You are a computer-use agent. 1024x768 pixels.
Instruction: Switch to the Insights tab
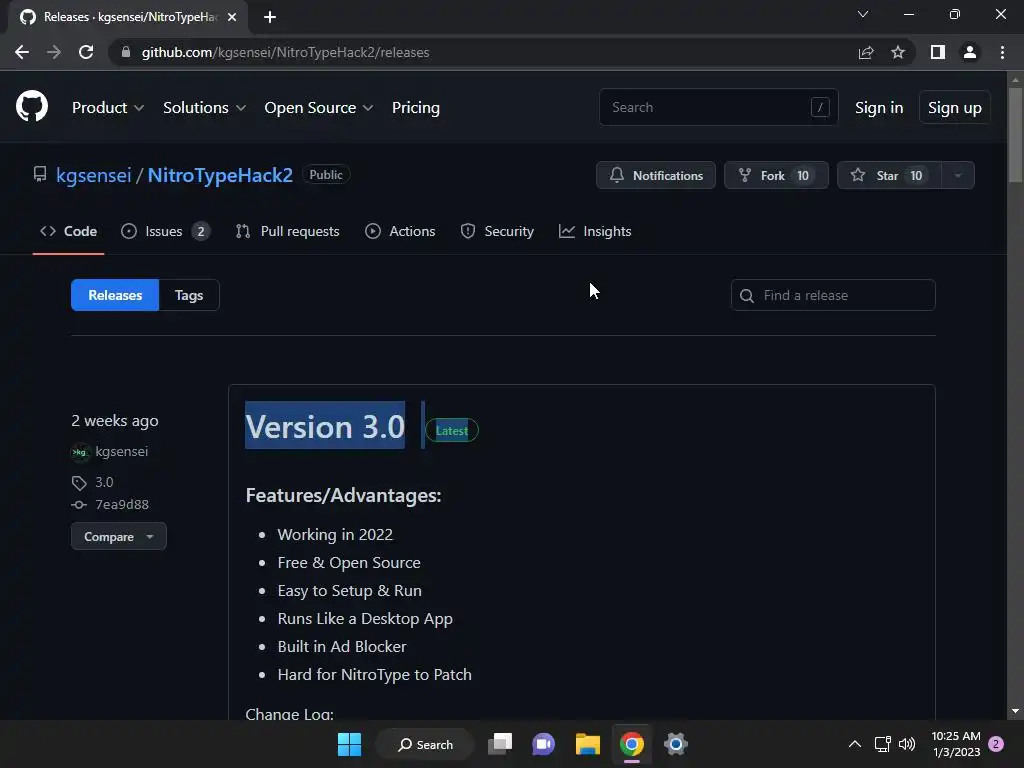click(x=595, y=231)
